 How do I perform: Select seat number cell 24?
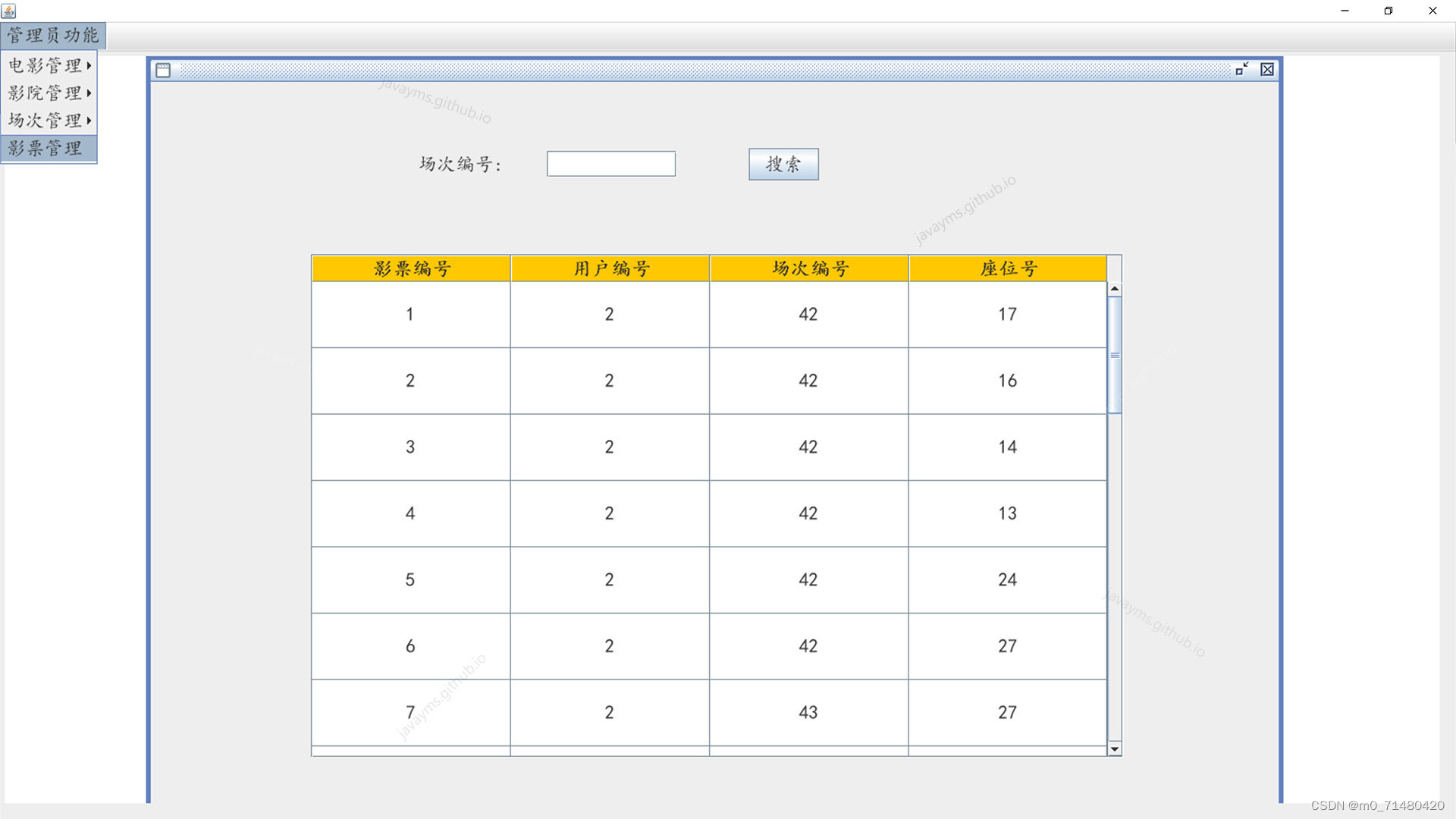point(1008,580)
